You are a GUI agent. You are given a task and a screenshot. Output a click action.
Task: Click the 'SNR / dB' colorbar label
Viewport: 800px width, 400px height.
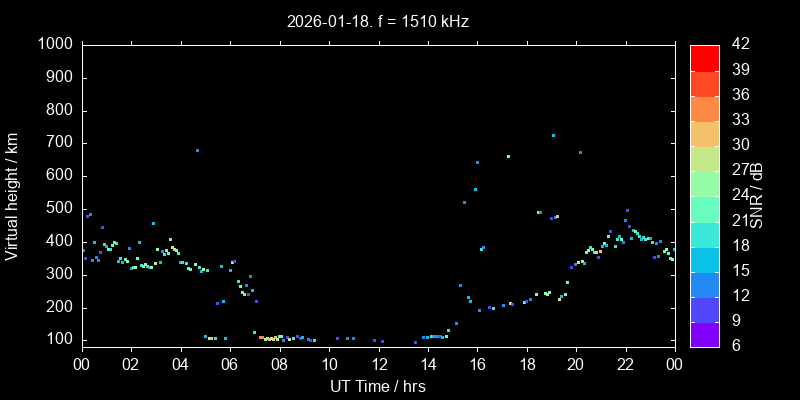pos(757,196)
